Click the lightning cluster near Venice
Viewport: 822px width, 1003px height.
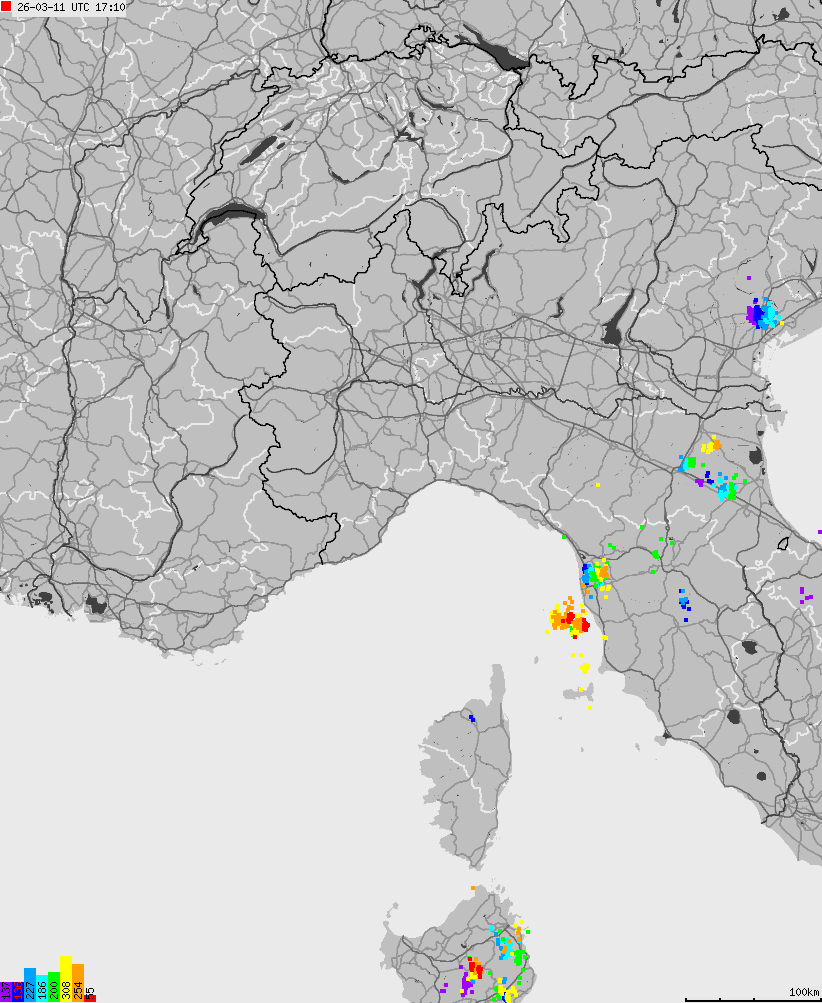pyautogui.click(x=763, y=315)
